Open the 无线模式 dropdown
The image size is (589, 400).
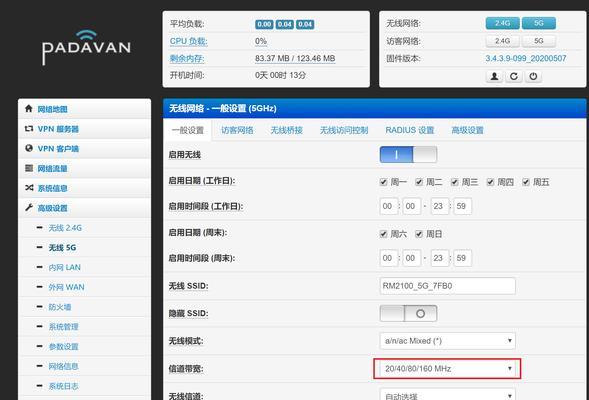point(447,341)
